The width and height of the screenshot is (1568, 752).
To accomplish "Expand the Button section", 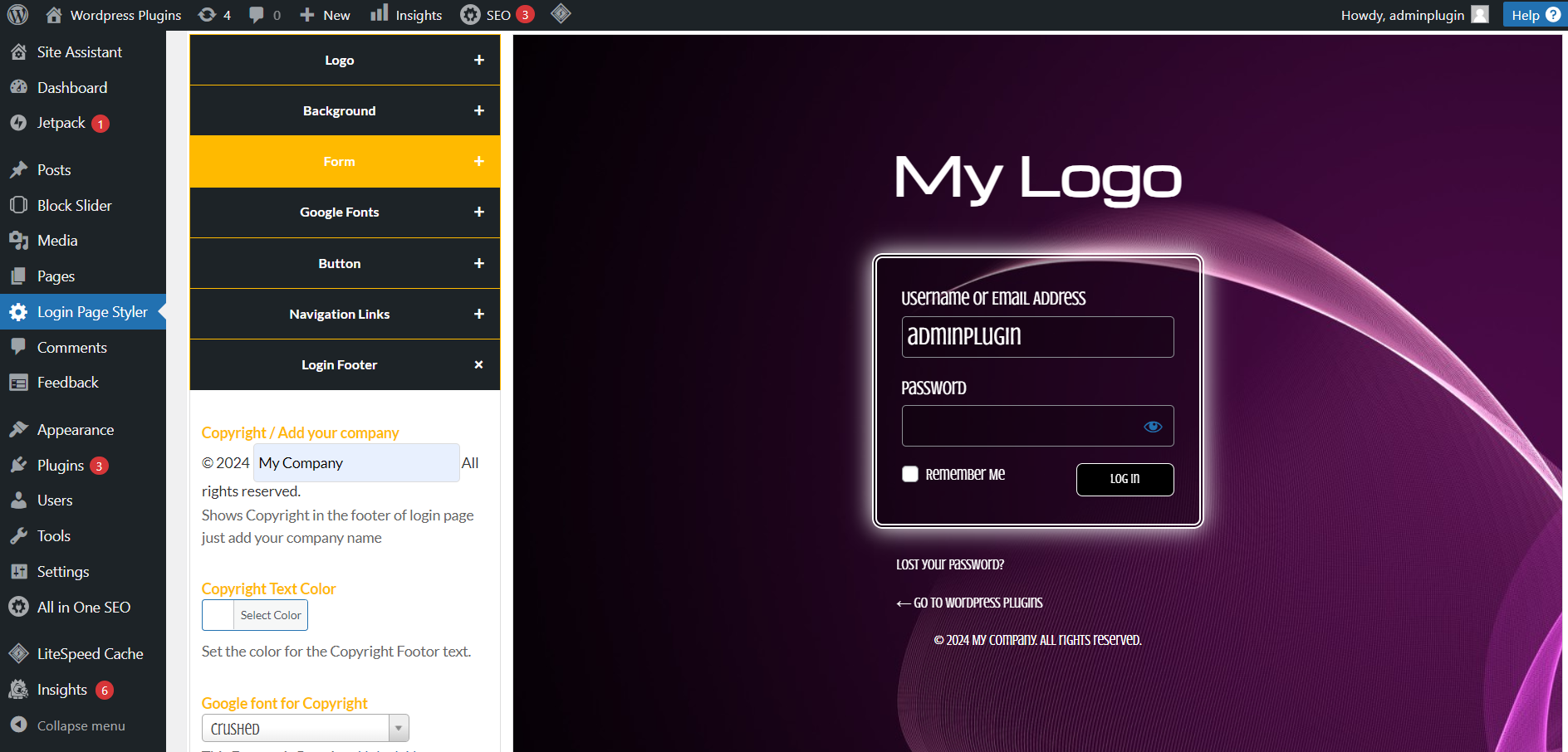I will [345, 263].
